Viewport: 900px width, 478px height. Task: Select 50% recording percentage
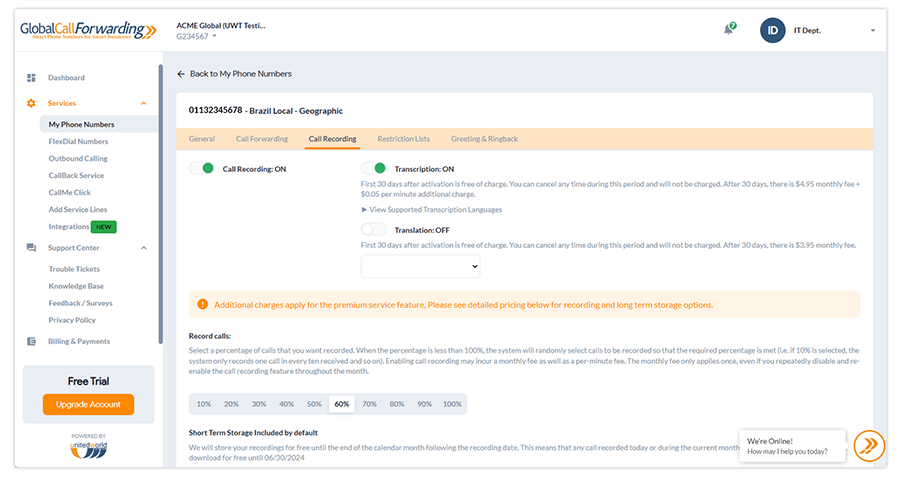[314, 404]
